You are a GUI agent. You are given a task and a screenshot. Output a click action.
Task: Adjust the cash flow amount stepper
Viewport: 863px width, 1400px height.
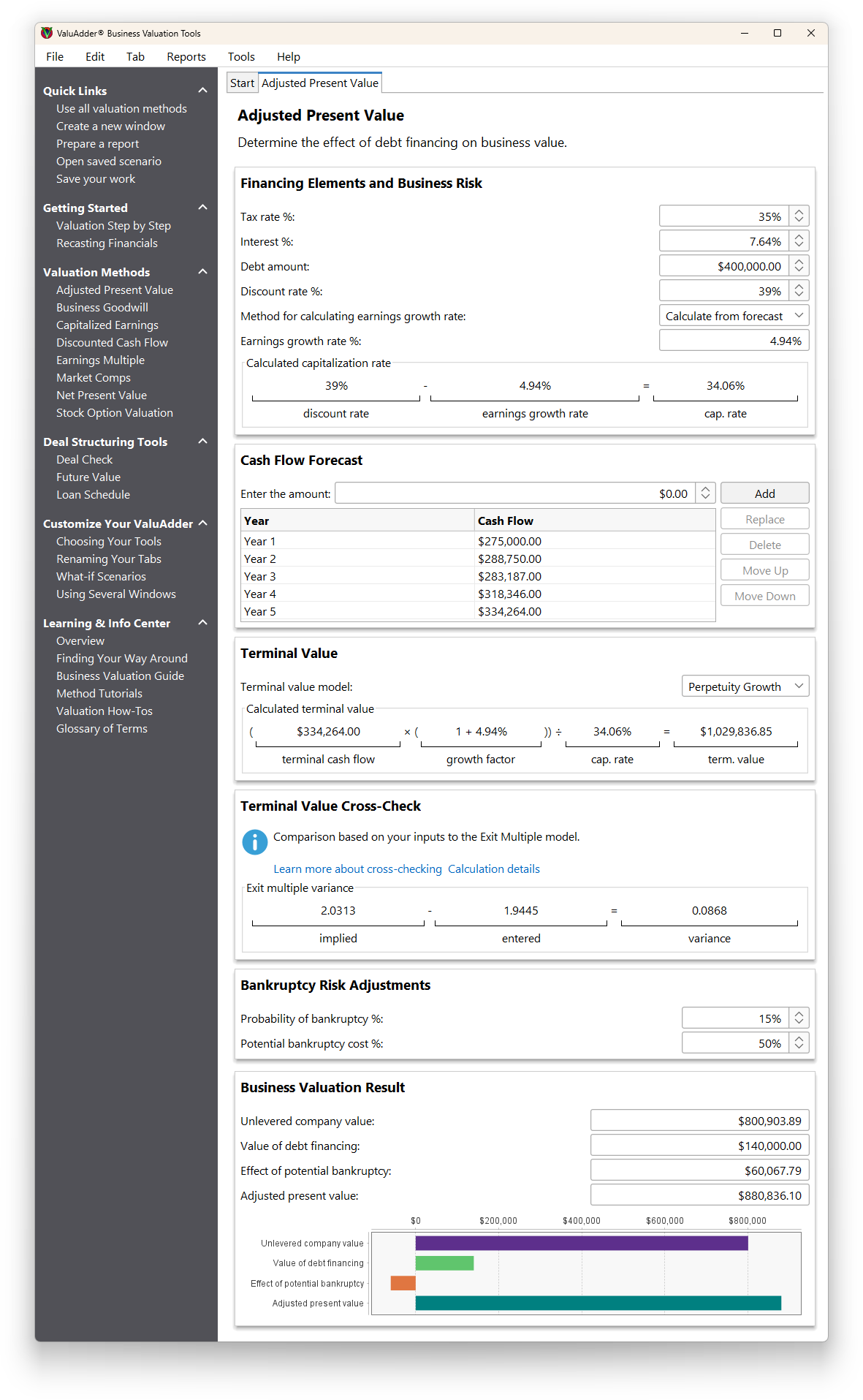[x=705, y=493]
